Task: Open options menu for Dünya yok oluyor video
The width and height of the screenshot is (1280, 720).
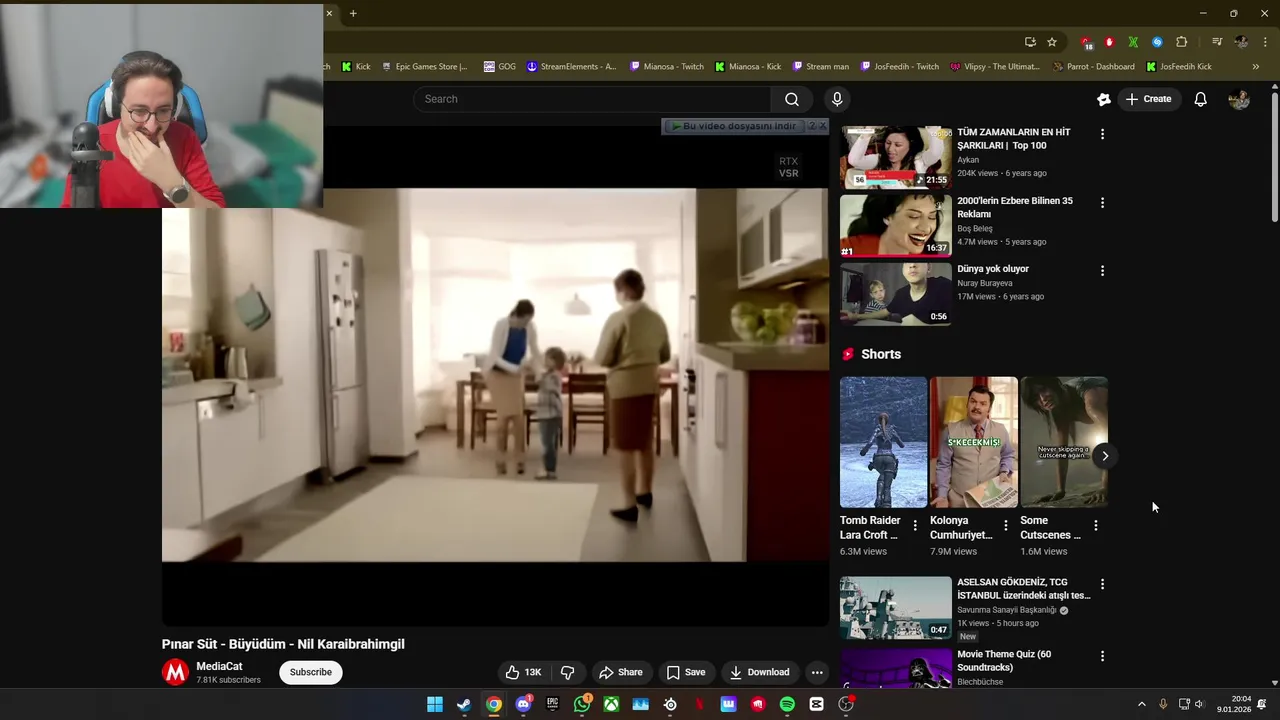Action: tap(1102, 270)
